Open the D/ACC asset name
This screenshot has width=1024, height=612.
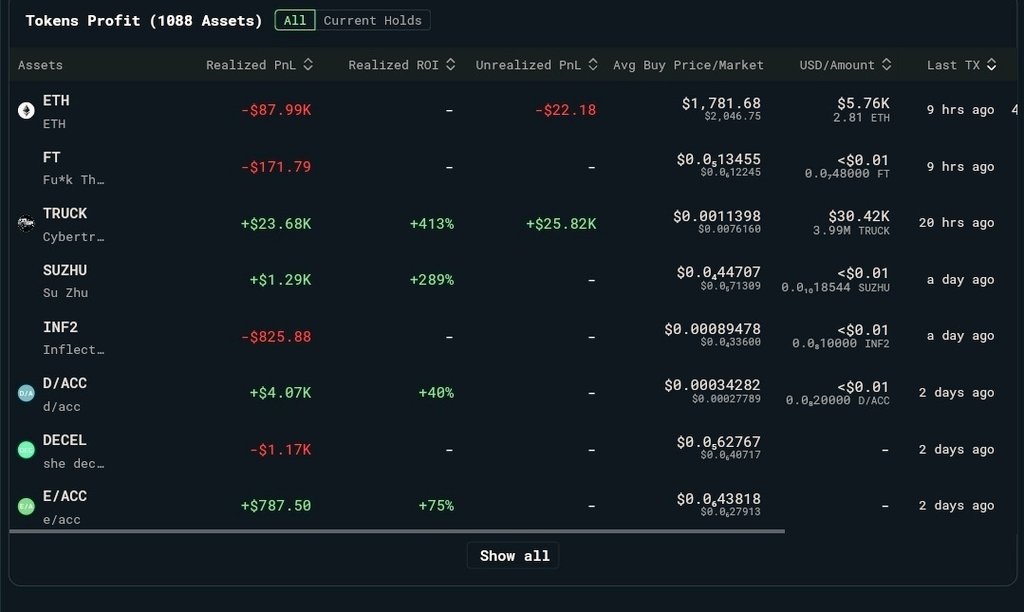[65, 383]
